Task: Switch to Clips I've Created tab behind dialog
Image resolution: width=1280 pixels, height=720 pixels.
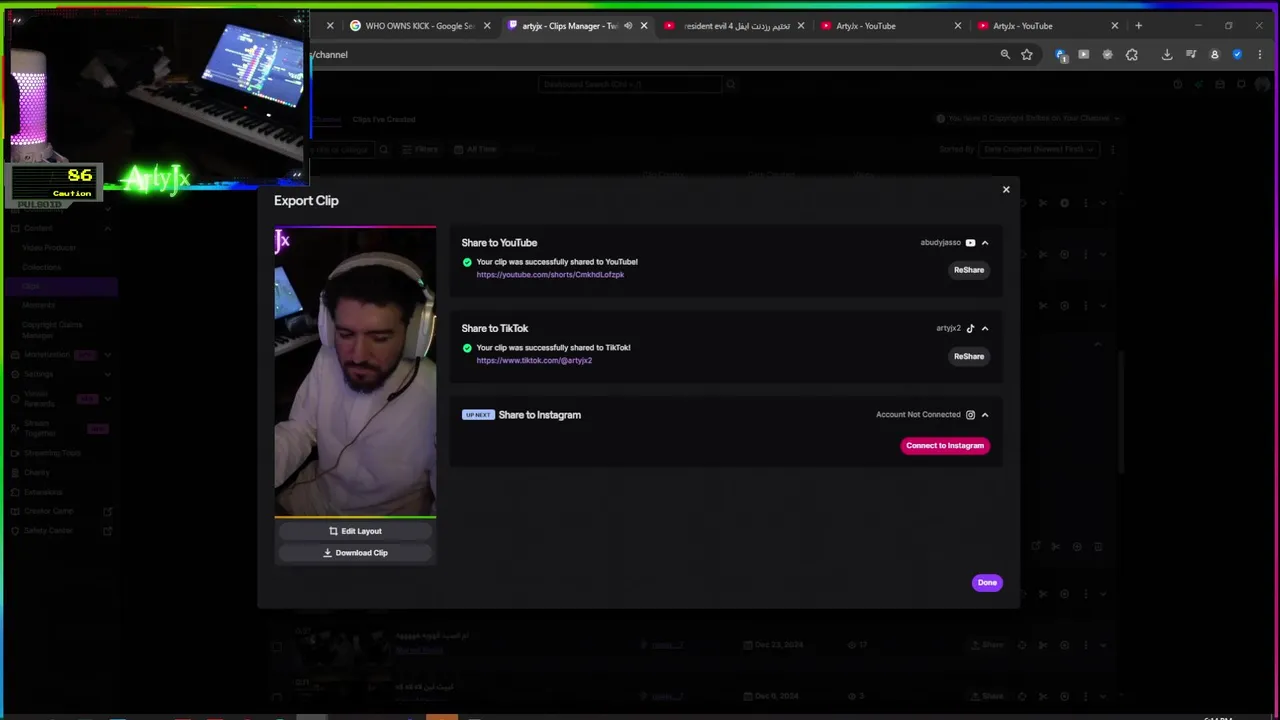Action: (384, 119)
